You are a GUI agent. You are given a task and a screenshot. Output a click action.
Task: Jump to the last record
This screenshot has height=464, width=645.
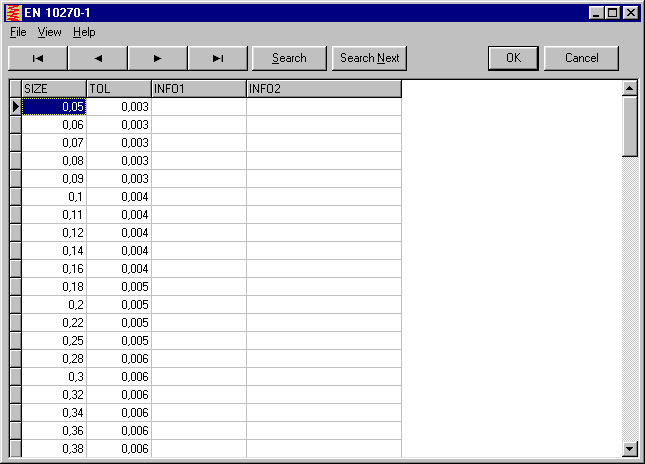[218, 58]
